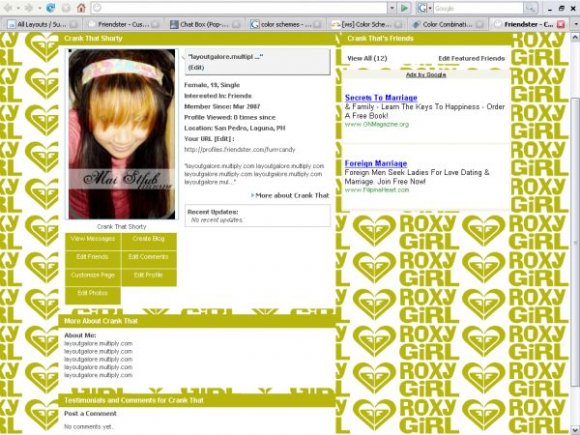
Task: Click the Edit Profile button
Action: tap(149, 276)
